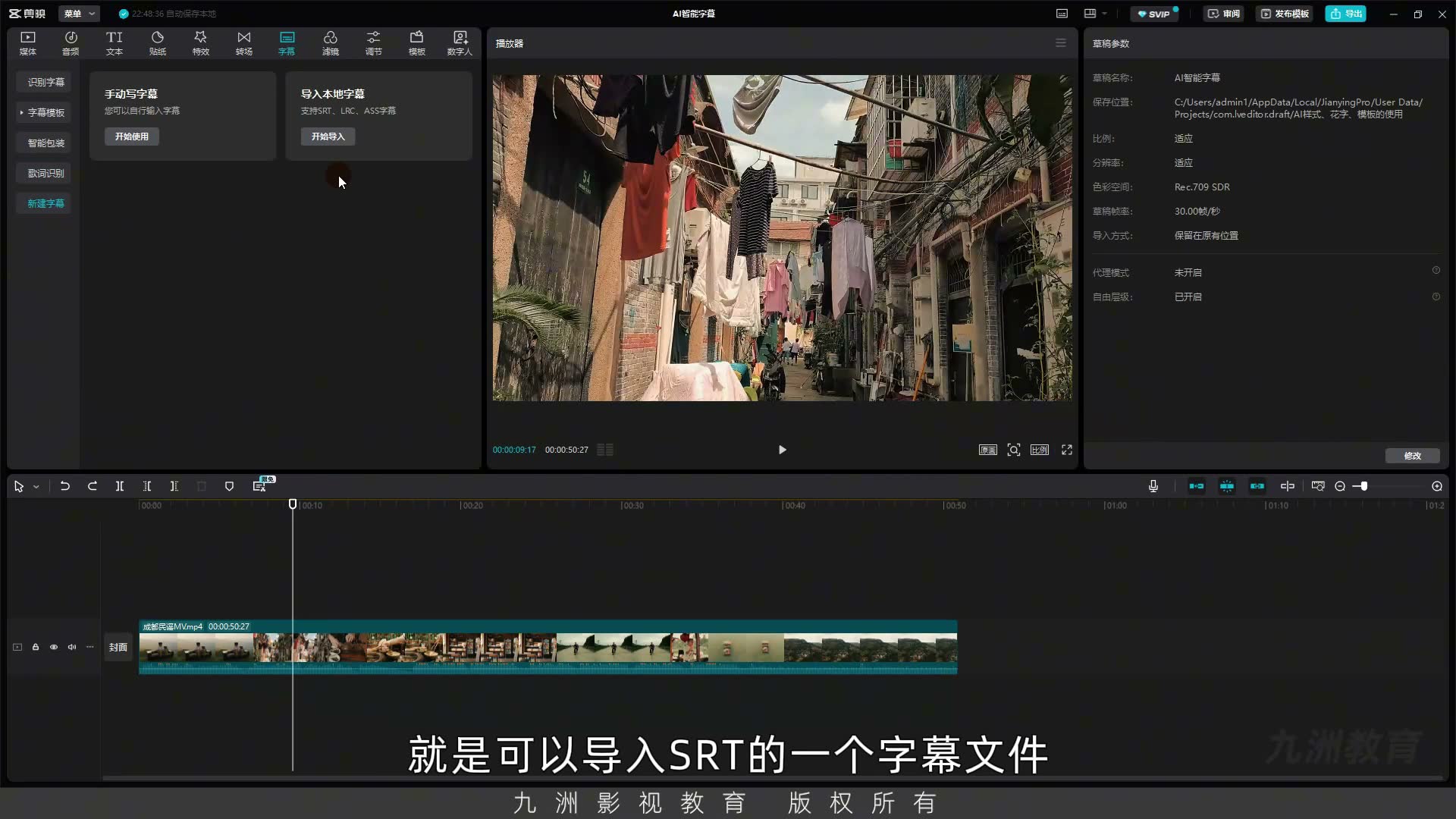Image resolution: width=1456 pixels, height=819 pixels.
Task: Open the 特效 effects tab
Action: pyautogui.click(x=200, y=43)
